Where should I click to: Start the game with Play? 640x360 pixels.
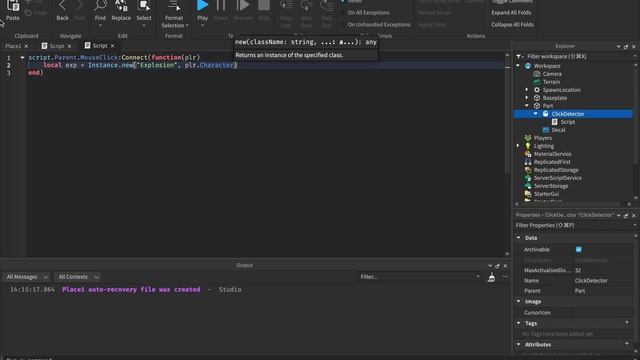[x=202, y=5]
